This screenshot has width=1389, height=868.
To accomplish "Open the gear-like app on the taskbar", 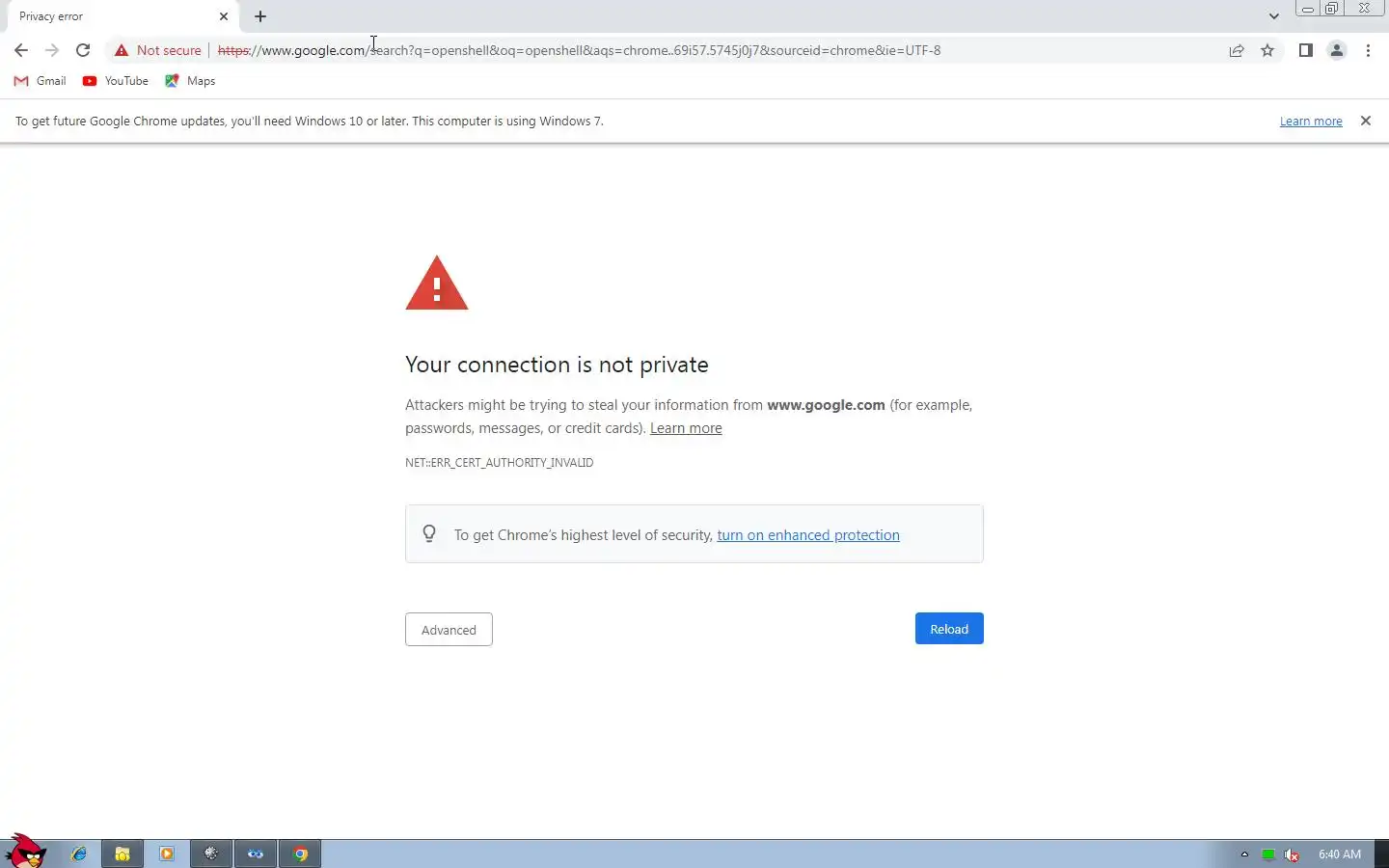I will coord(211,854).
